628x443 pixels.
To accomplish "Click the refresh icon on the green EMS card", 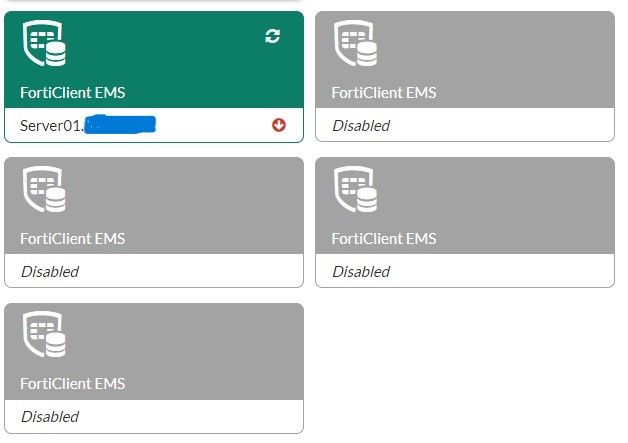I will click(x=272, y=36).
